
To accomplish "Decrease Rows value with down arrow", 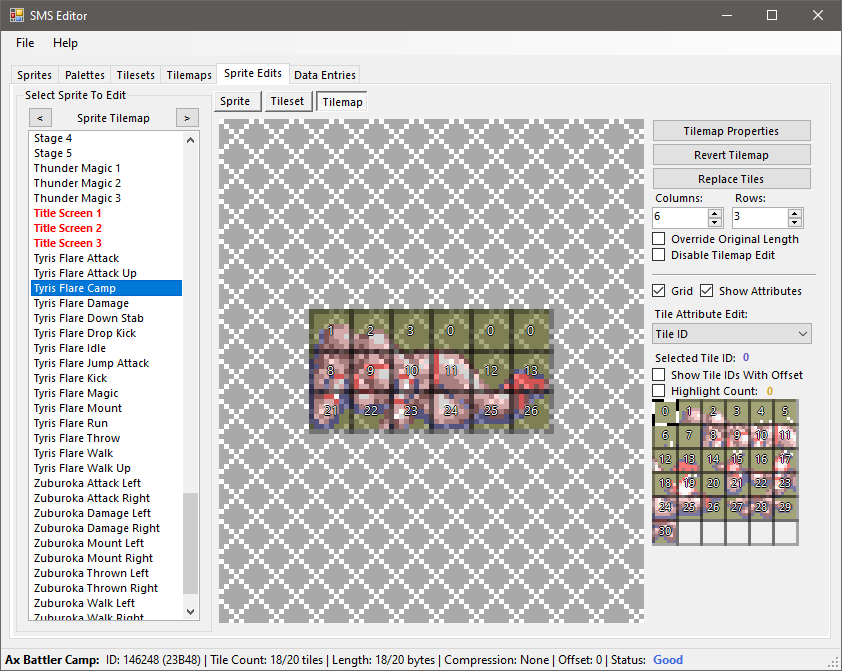I will click(795, 222).
